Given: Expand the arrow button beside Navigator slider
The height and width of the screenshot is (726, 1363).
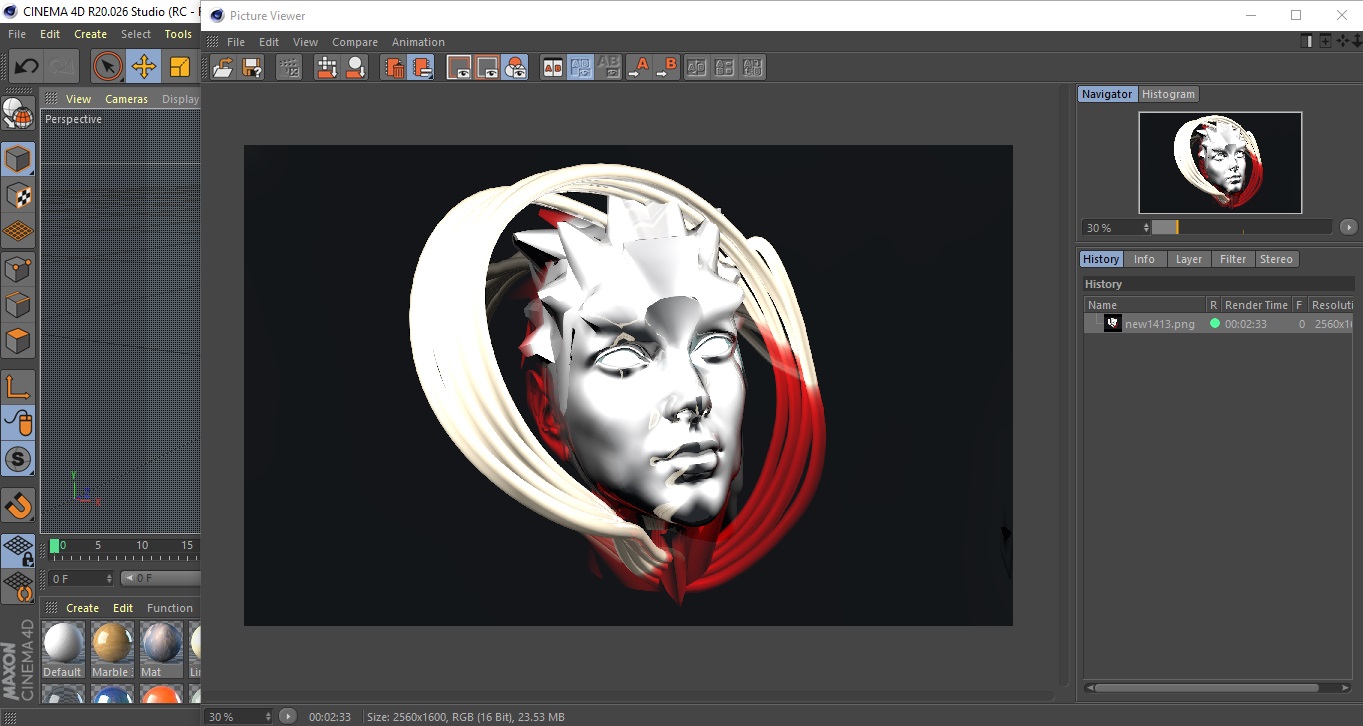Looking at the screenshot, I should tap(1348, 228).
